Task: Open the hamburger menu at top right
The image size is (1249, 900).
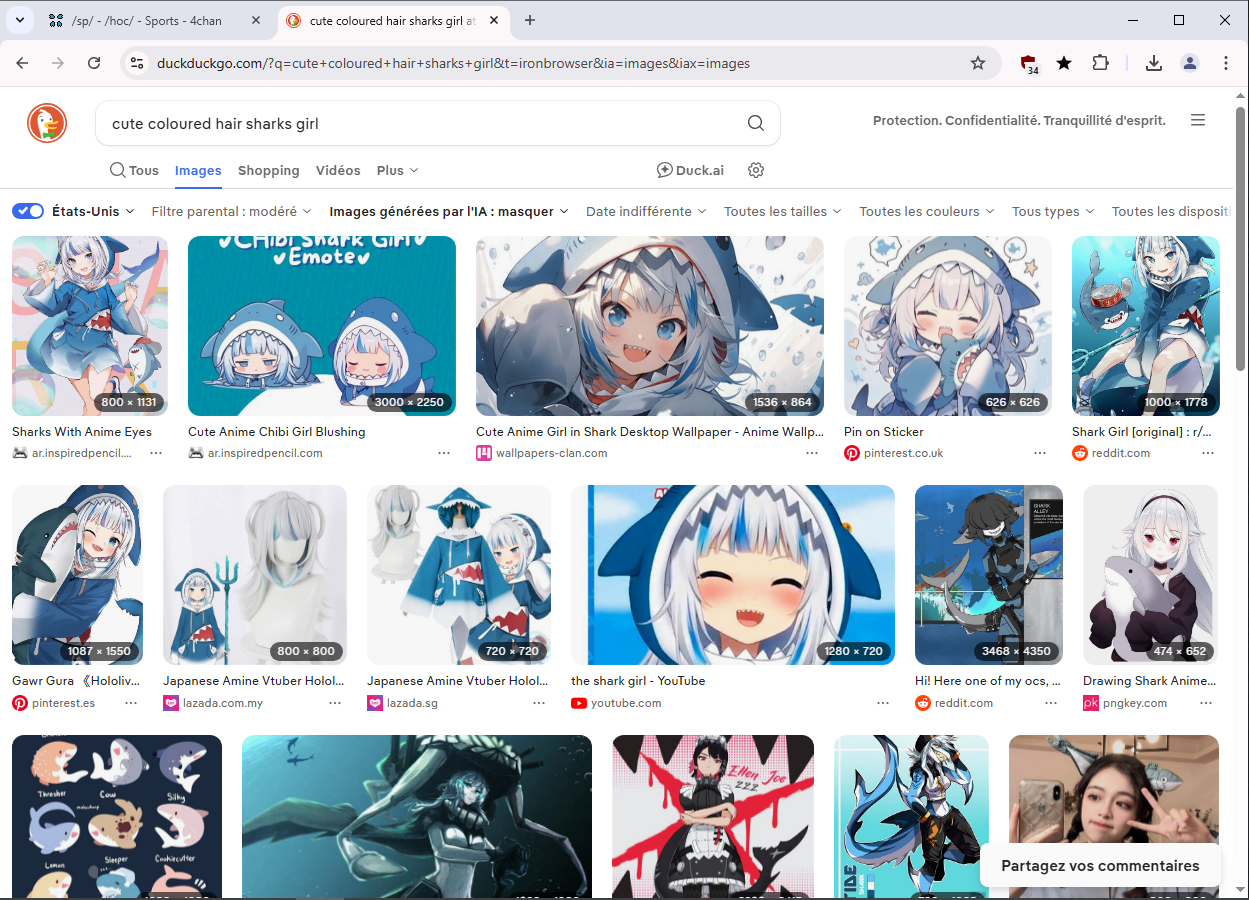Action: (1198, 120)
